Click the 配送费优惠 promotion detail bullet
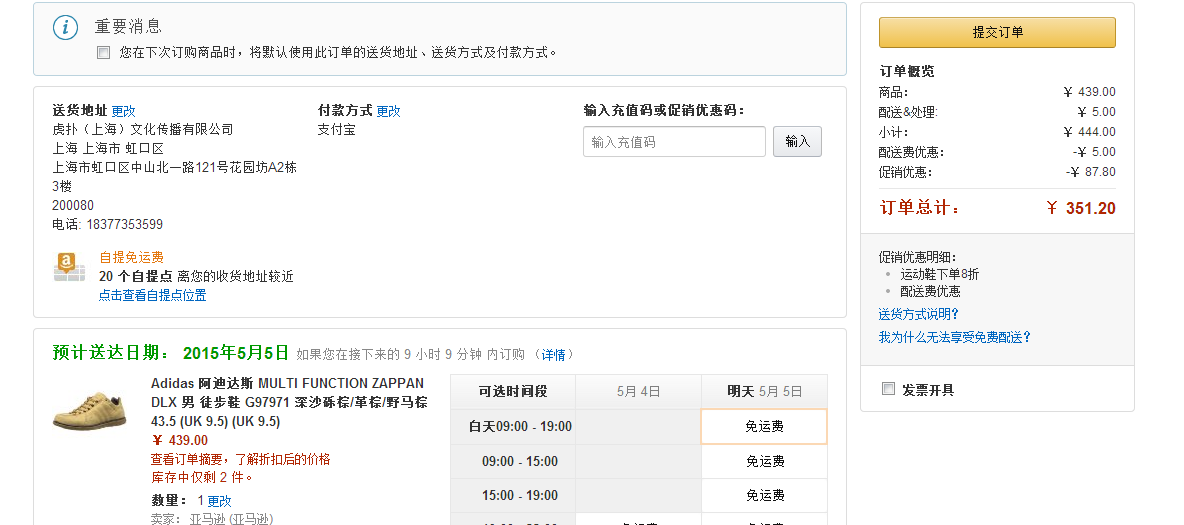The width and height of the screenshot is (1184, 525). coord(930,292)
